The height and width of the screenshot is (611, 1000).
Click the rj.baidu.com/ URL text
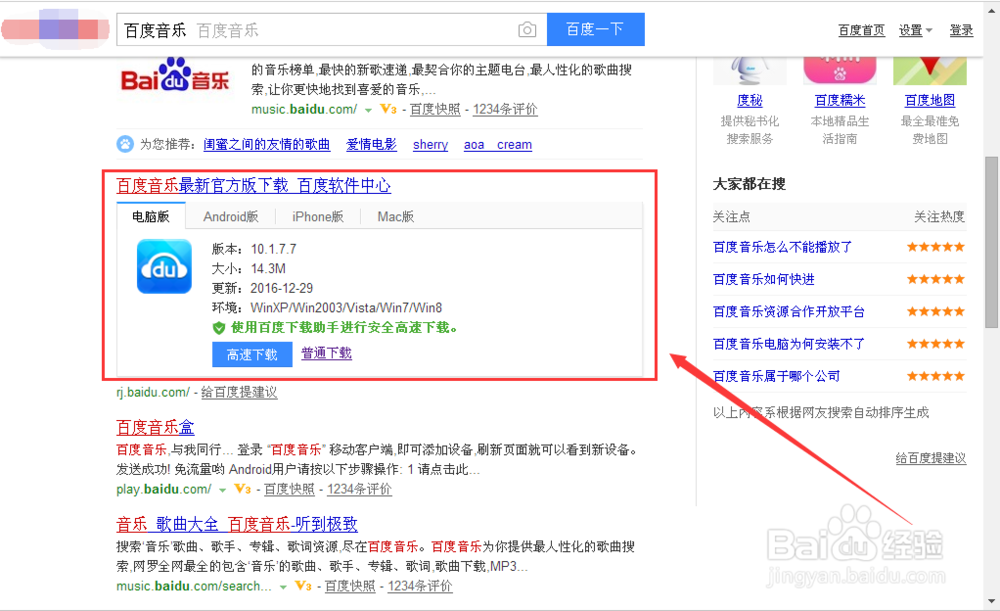pos(152,392)
